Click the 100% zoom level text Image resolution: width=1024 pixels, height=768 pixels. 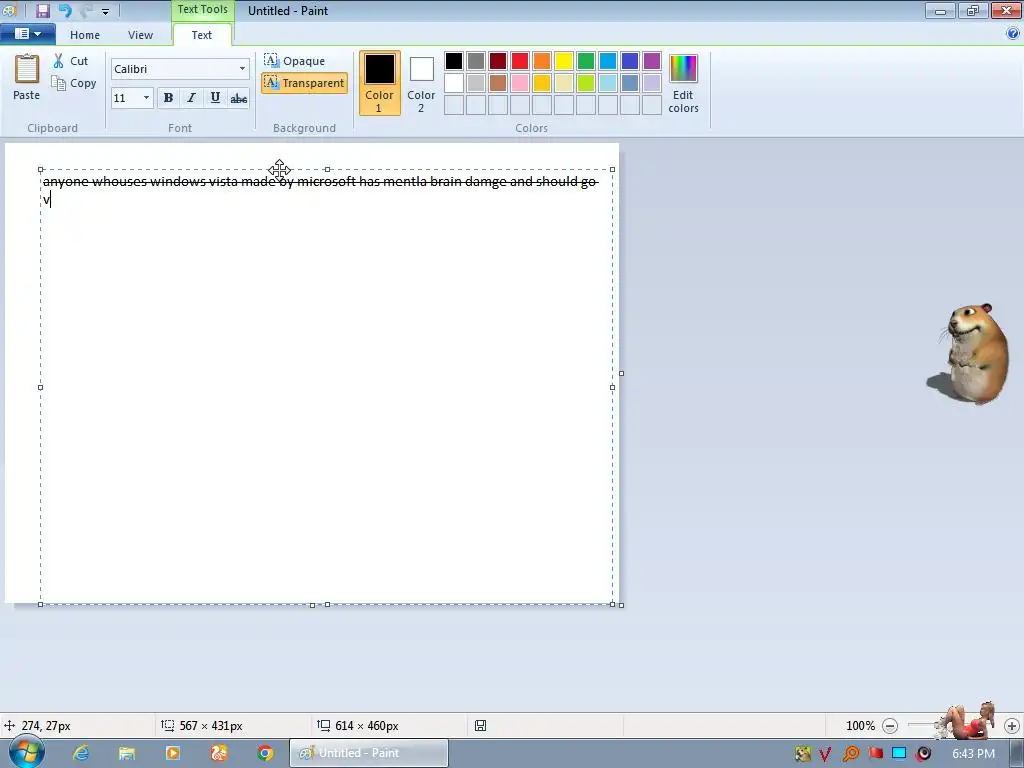pyautogui.click(x=860, y=726)
